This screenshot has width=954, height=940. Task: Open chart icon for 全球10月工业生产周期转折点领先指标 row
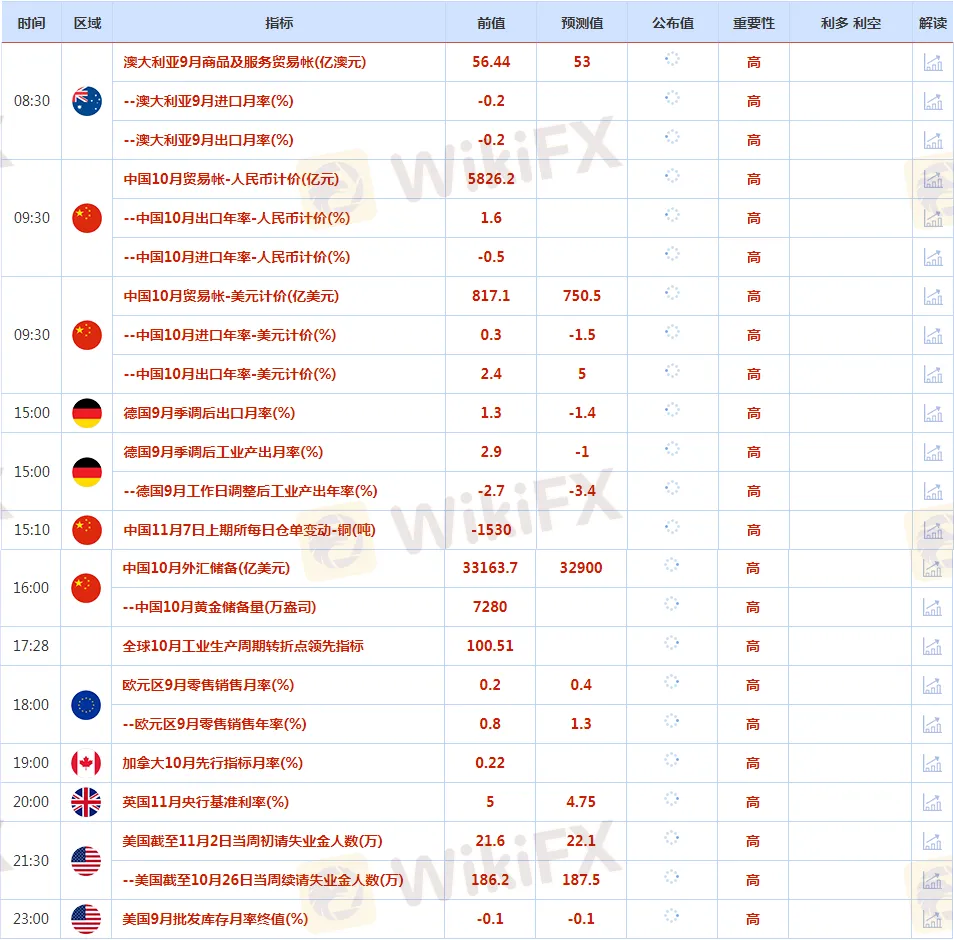932,646
